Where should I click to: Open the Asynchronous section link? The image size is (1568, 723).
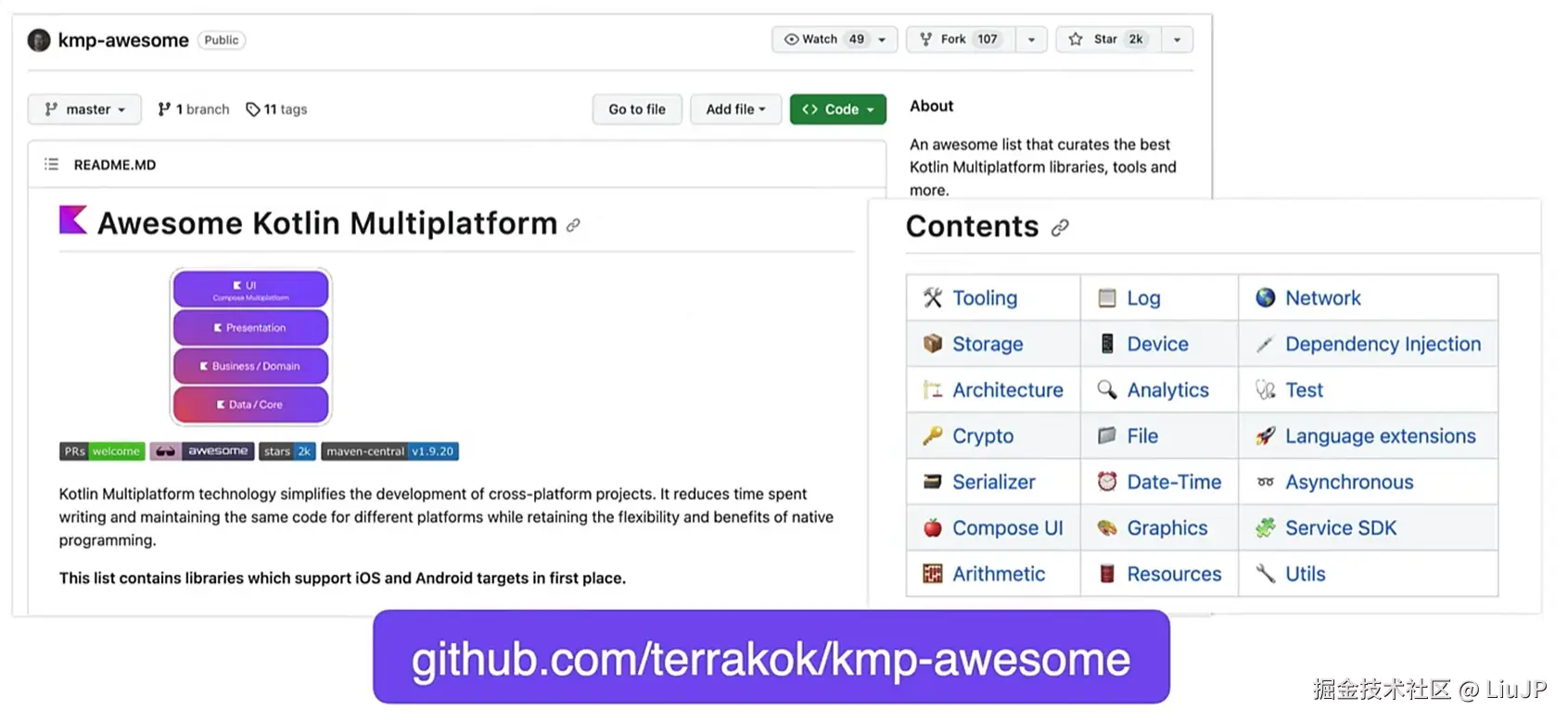click(1349, 482)
